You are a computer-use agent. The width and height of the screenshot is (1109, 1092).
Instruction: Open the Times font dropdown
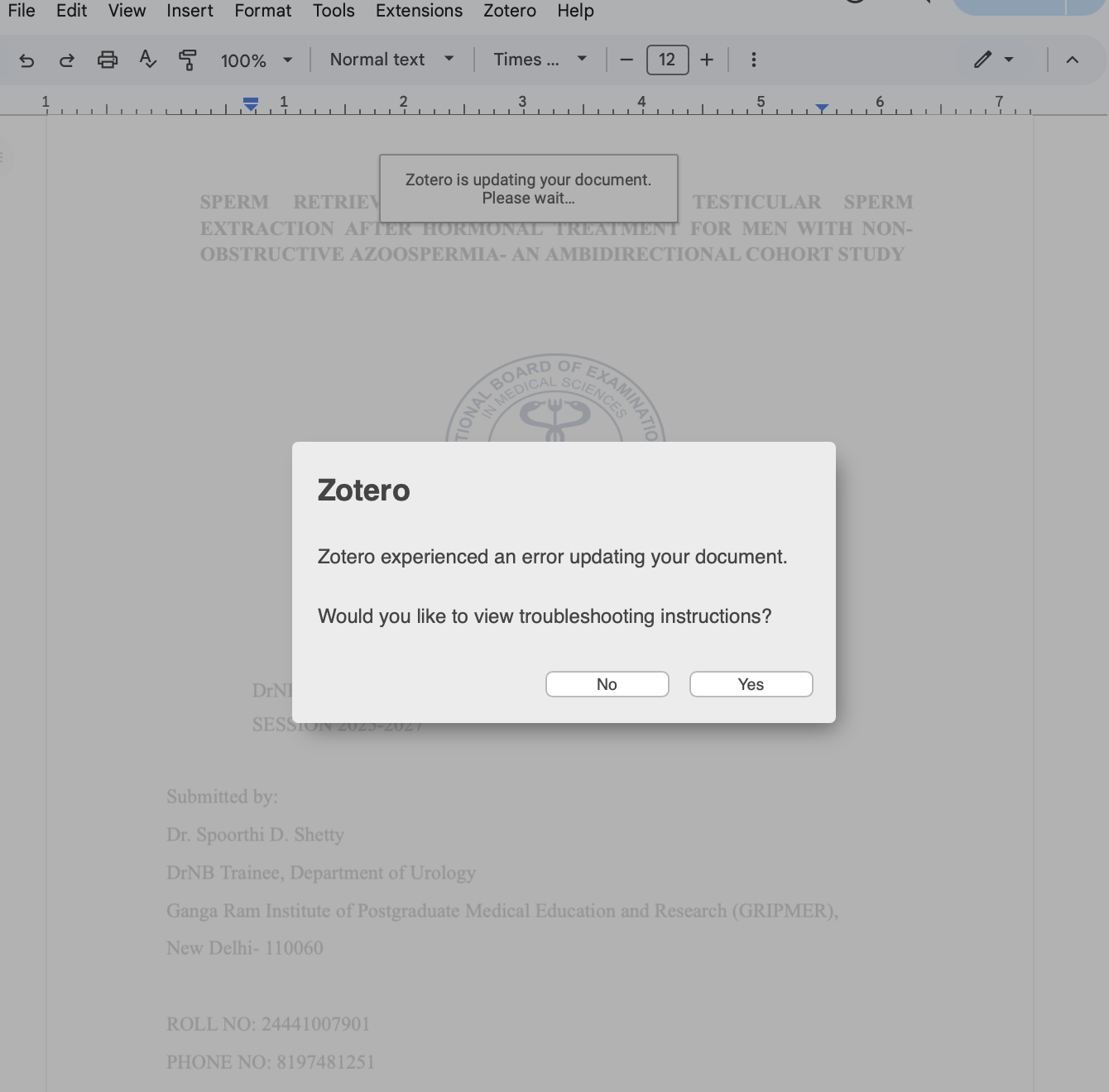pyautogui.click(x=540, y=60)
